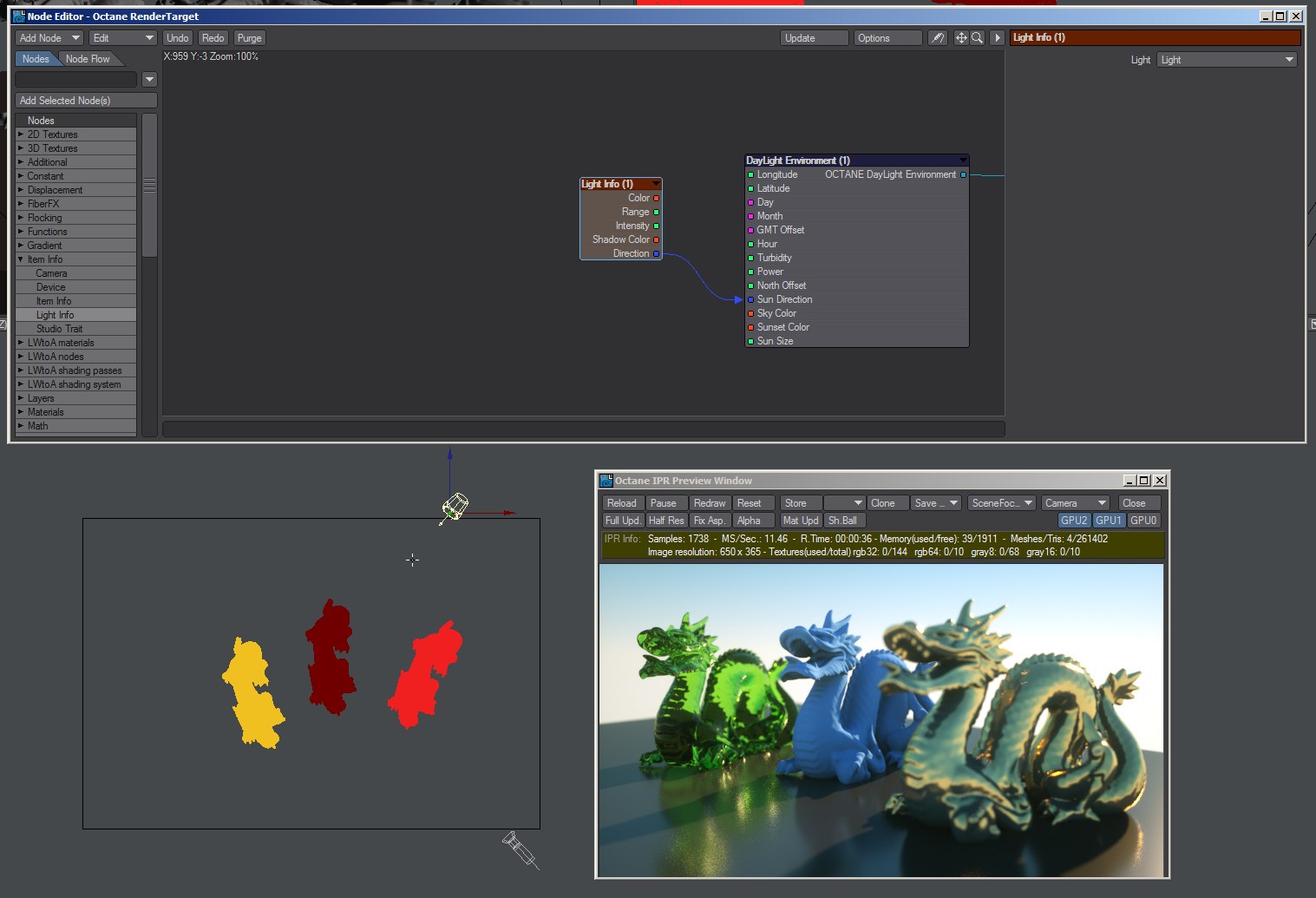The height and width of the screenshot is (898, 1316).
Task: Click the Sun Direction input connector dot
Action: [x=750, y=300]
